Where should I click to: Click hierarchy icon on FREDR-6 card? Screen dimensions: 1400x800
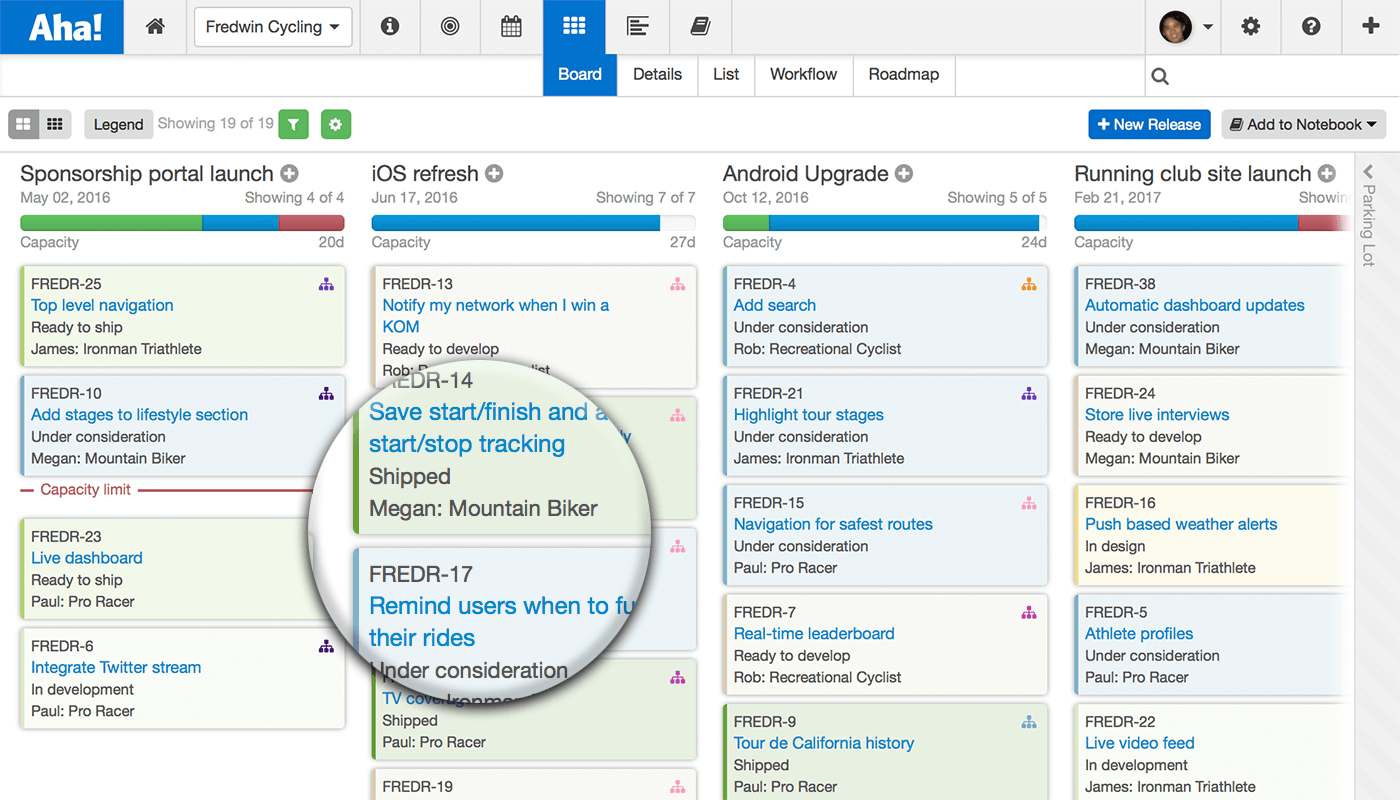pyautogui.click(x=326, y=647)
